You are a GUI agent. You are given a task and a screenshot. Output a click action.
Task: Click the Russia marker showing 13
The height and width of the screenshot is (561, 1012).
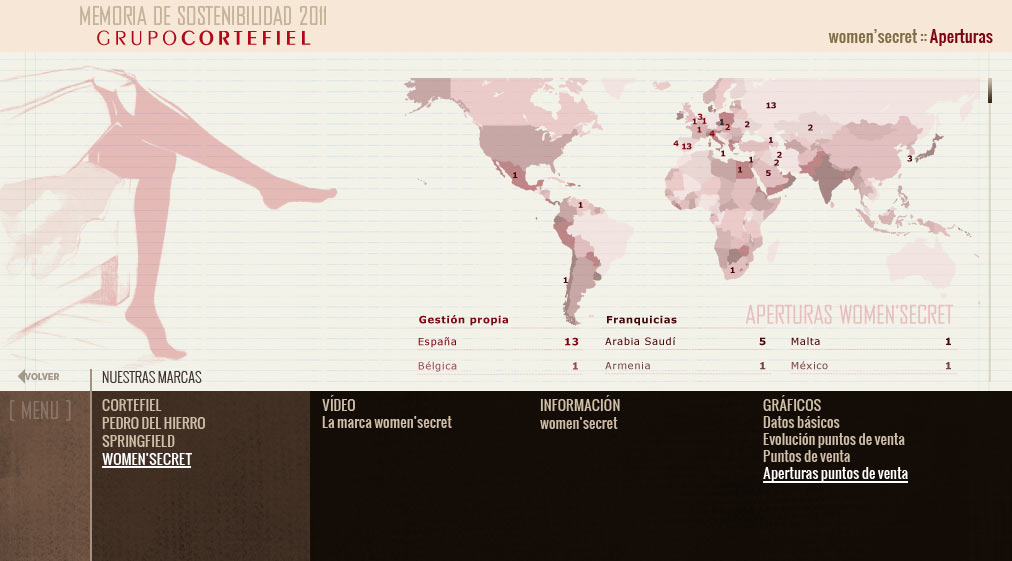tap(771, 105)
